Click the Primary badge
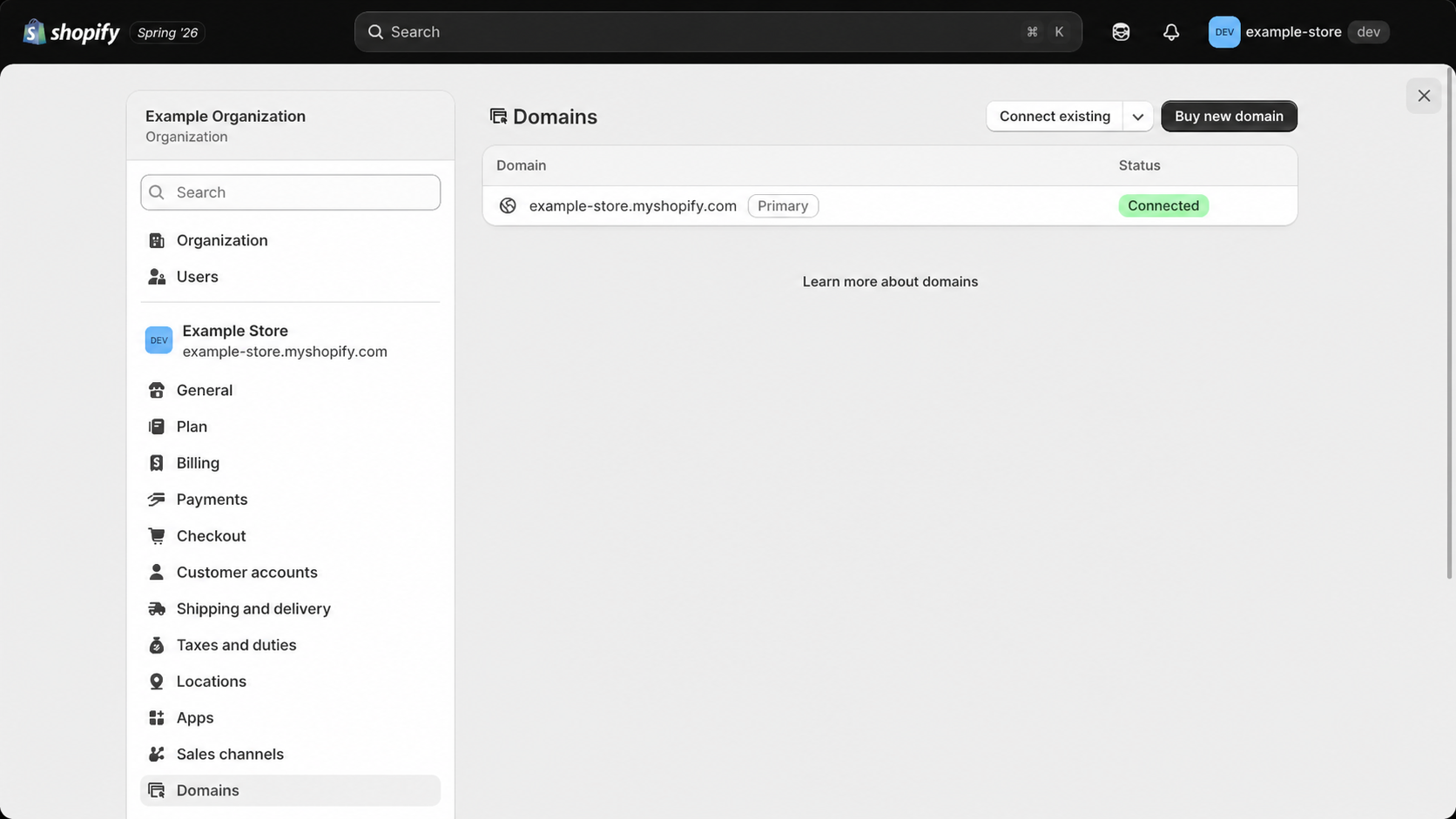 click(x=783, y=205)
